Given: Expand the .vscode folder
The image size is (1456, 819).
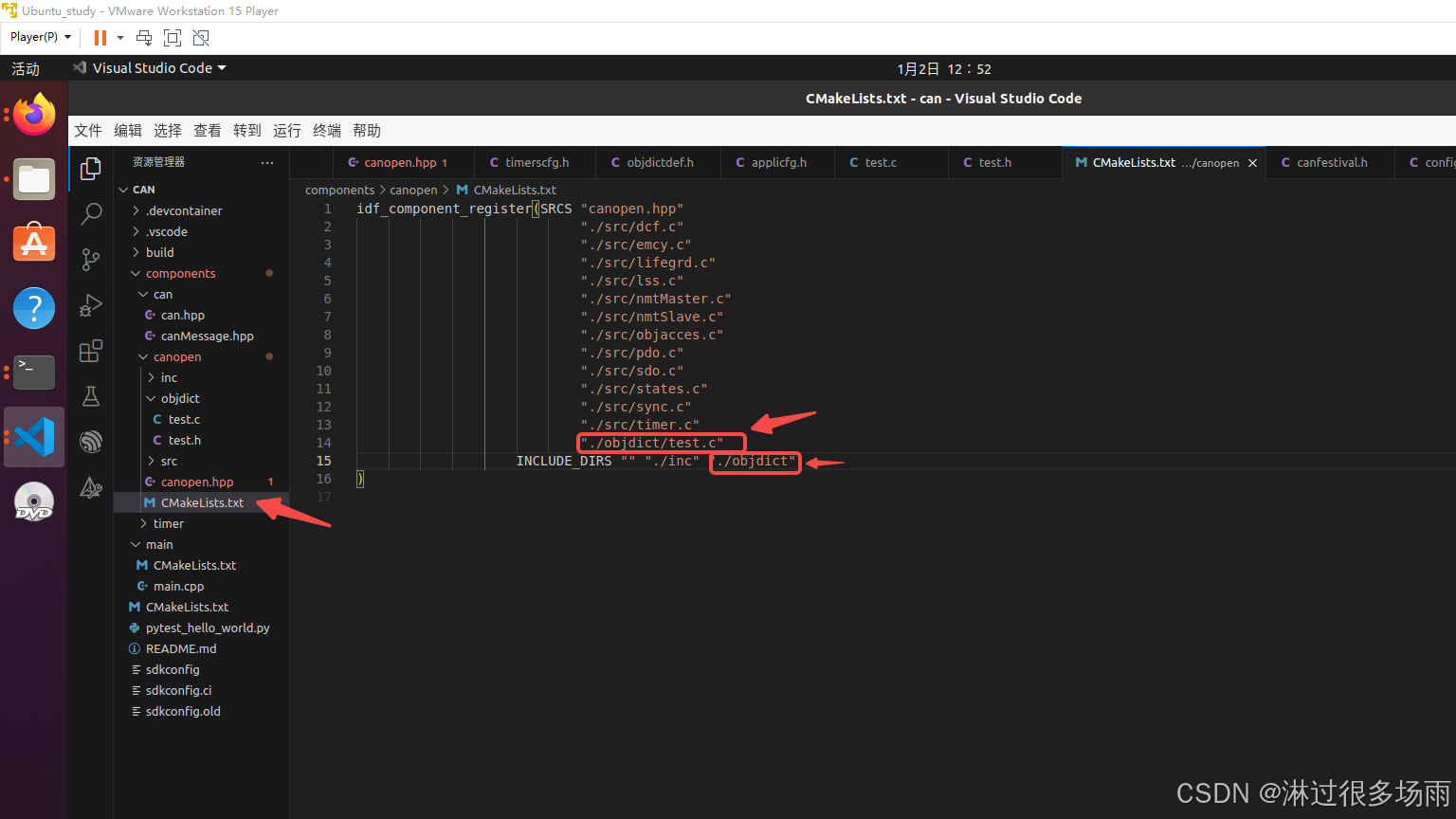Looking at the screenshot, I should tap(201, 231).
